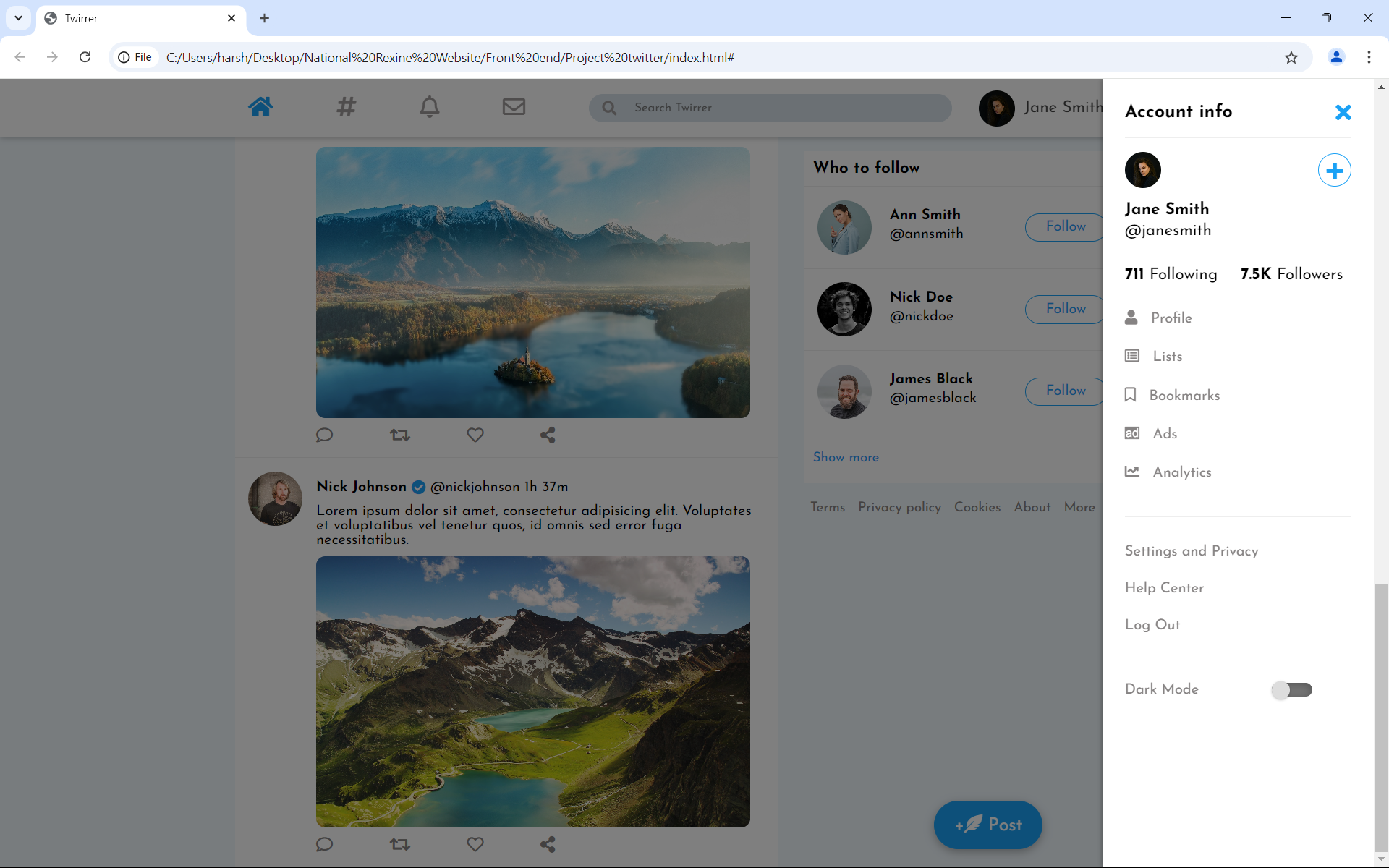The height and width of the screenshot is (868, 1389).
Task: Click Ann Smith's avatar
Action: (x=844, y=227)
